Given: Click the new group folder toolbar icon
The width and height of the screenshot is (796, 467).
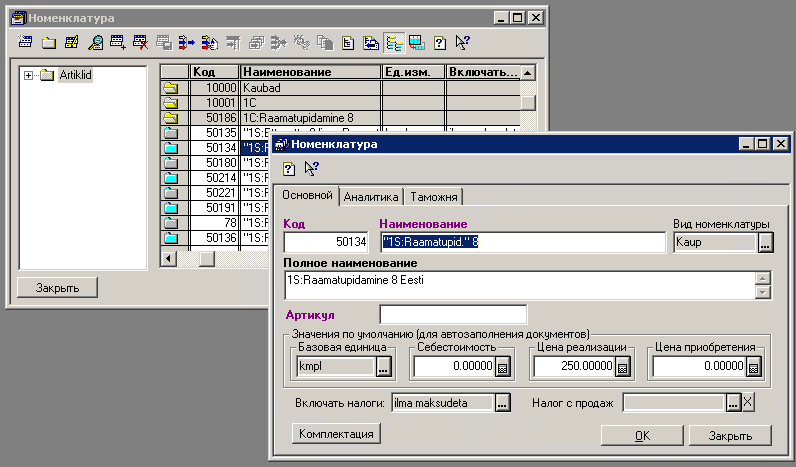Looking at the screenshot, I should 49,43.
